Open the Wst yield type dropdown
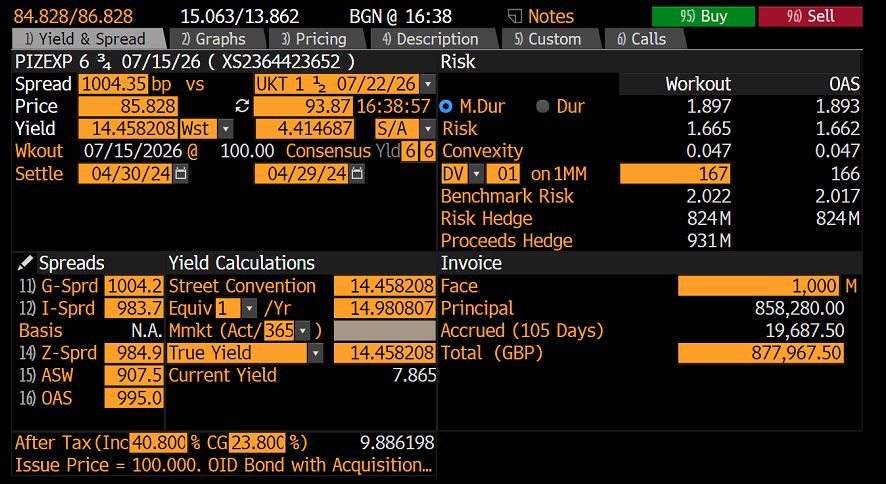This screenshot has height=484, width=886. tap(225, 129)
